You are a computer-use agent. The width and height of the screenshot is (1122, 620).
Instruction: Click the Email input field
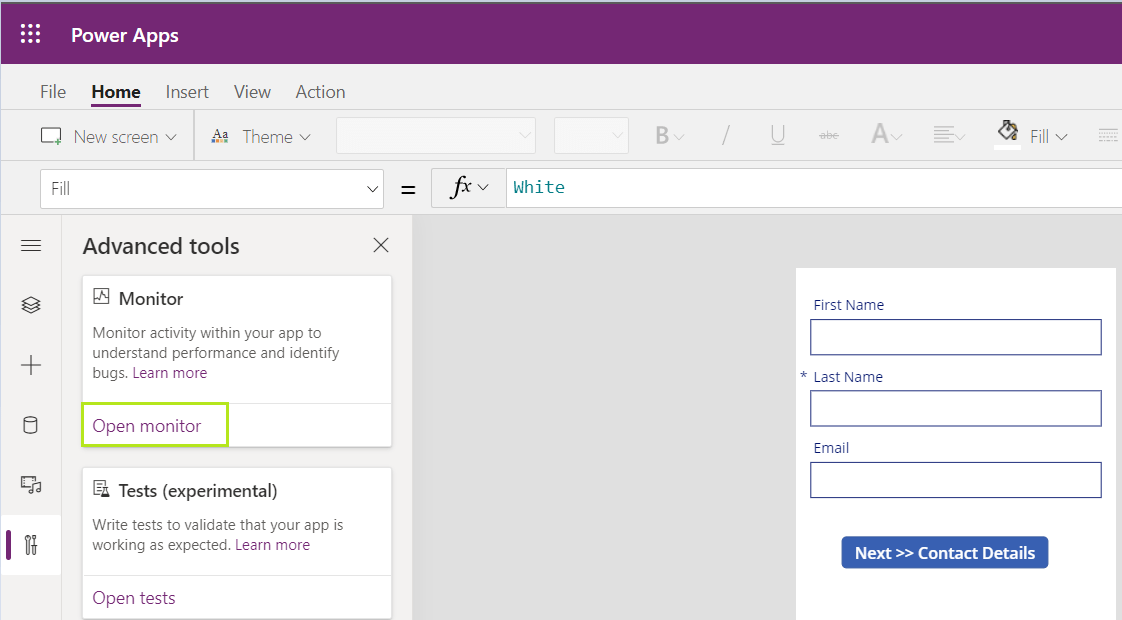pos(955,480)
